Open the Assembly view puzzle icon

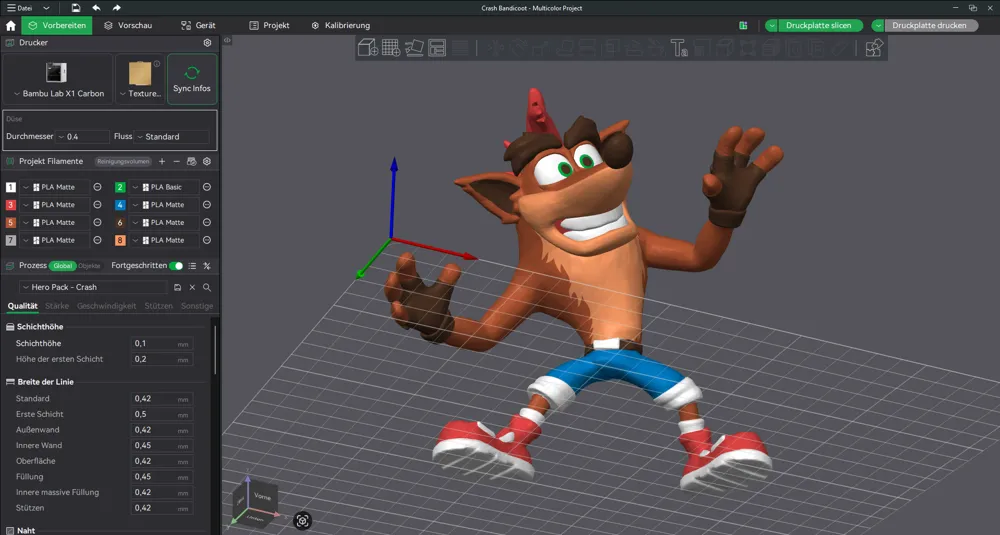tap(874, 48)
